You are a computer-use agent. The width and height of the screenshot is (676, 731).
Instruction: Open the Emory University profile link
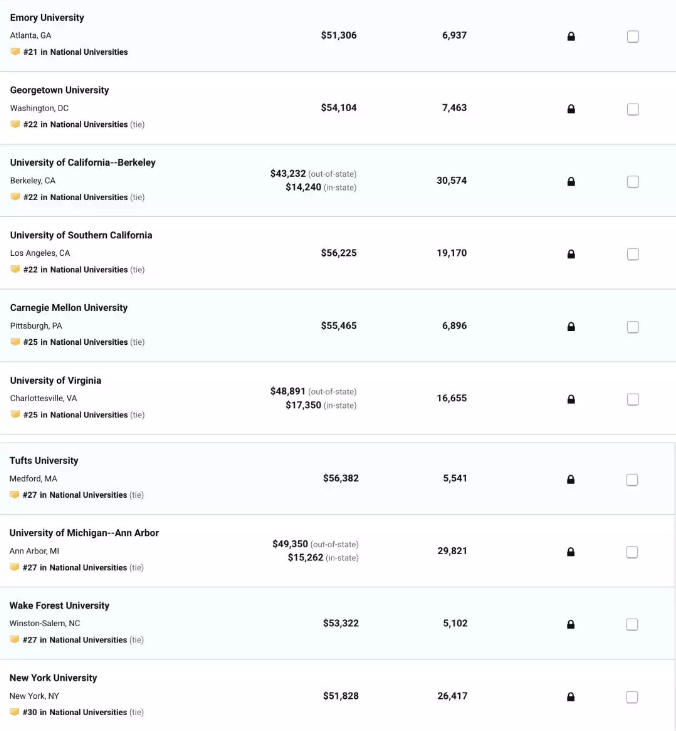coord(47,18)
